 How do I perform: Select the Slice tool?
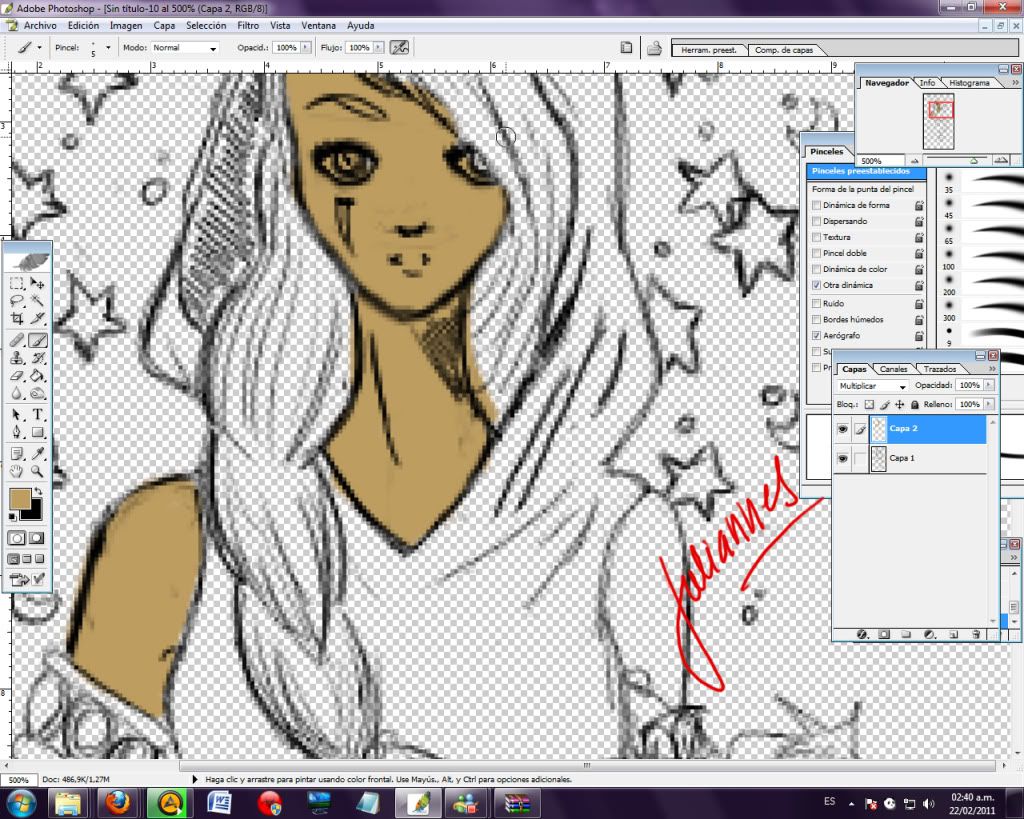pos(38,319)
